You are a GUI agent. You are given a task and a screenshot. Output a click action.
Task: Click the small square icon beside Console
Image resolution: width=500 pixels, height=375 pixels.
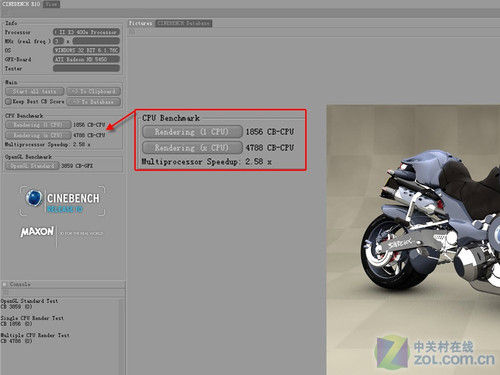click(x=5, y=284)
